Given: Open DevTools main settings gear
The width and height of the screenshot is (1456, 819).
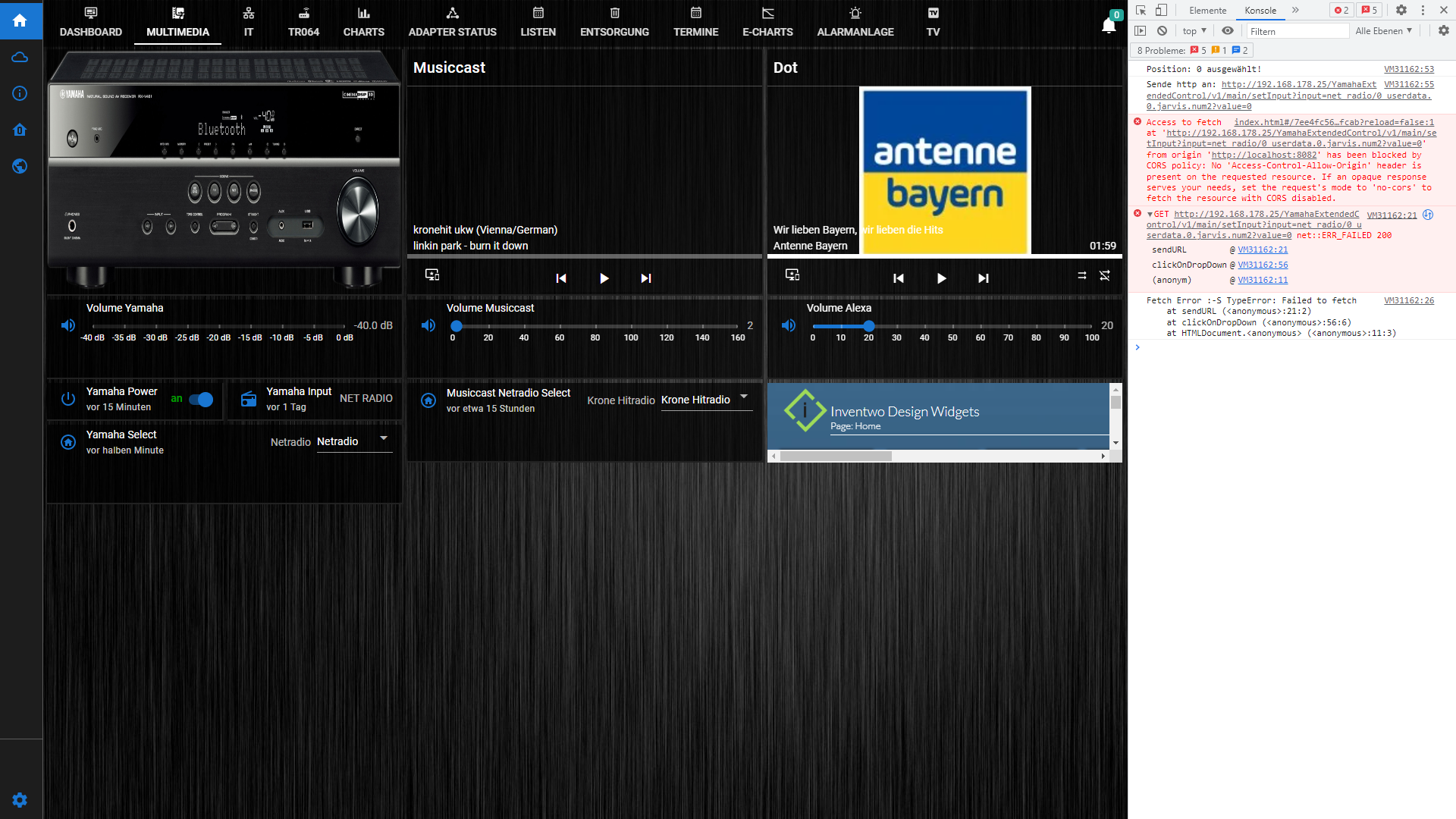Looking at the screenshot, I should pyautogui.click(x=1401, y=10).
